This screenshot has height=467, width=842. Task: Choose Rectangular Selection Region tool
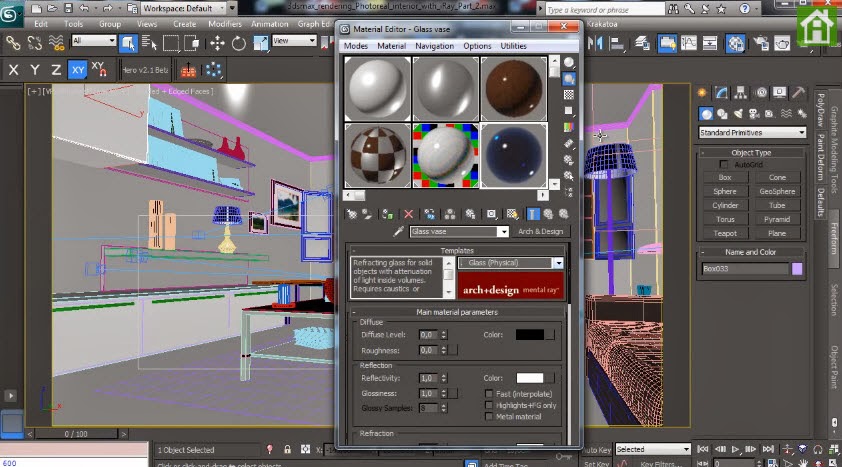click(x=171, y=43)
